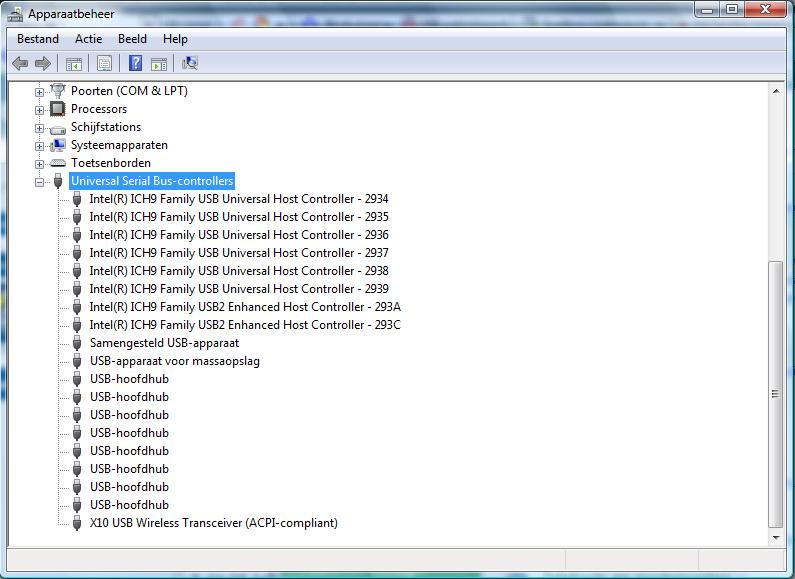Open the Help menu
Image resolution: width=795 pixels, height=579 pixels.
pyautogui.click(x=175, y=39)
